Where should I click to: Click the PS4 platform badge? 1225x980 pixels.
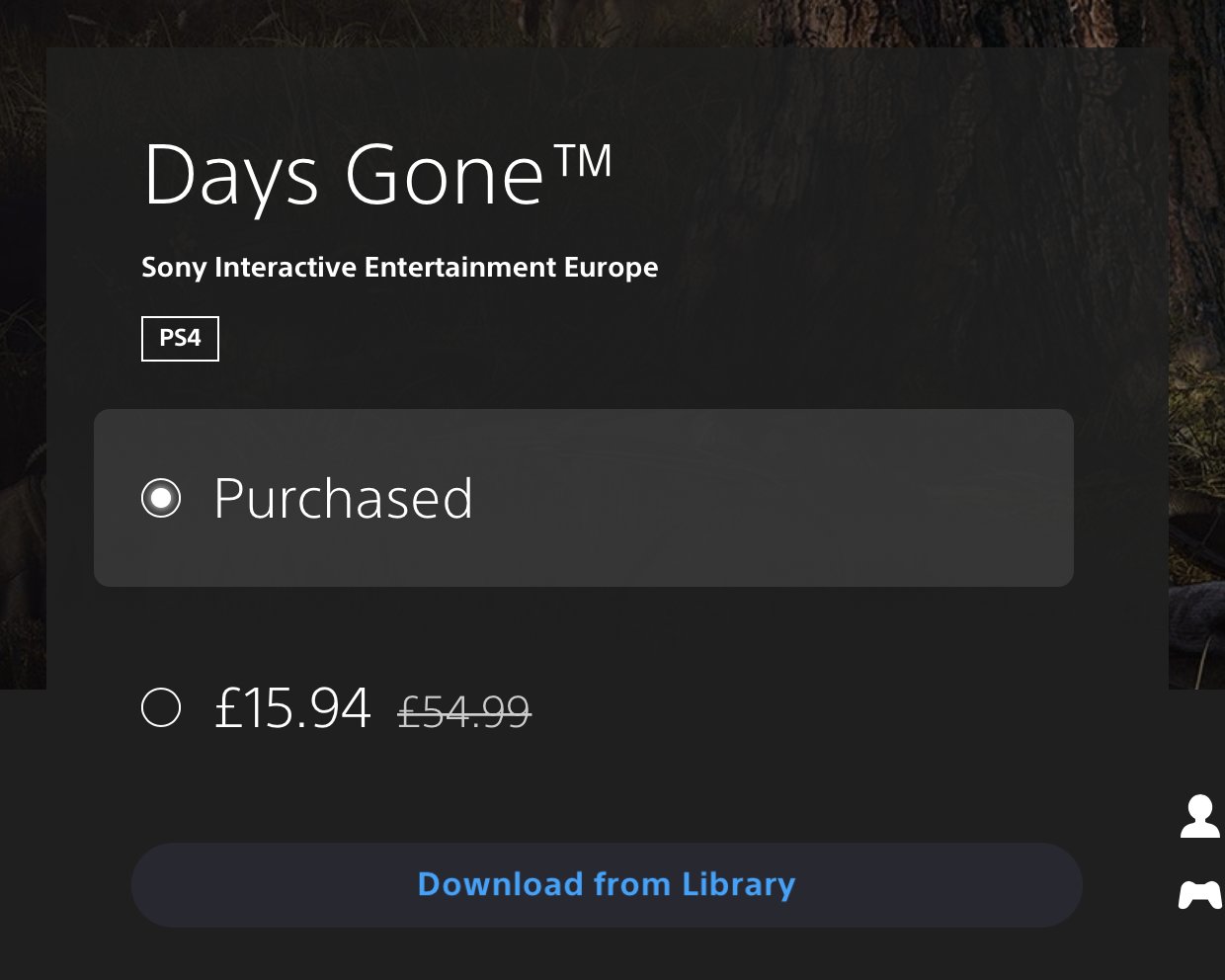180,338
